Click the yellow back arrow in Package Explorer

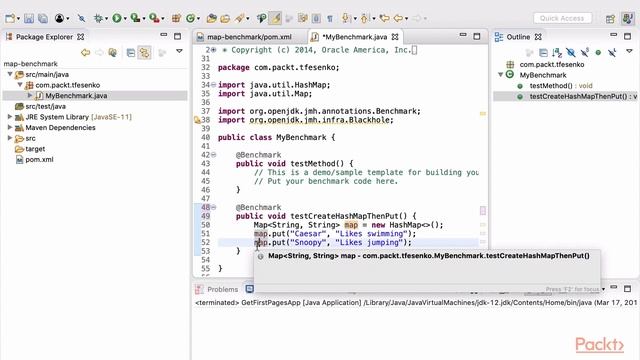pos(85,53)
